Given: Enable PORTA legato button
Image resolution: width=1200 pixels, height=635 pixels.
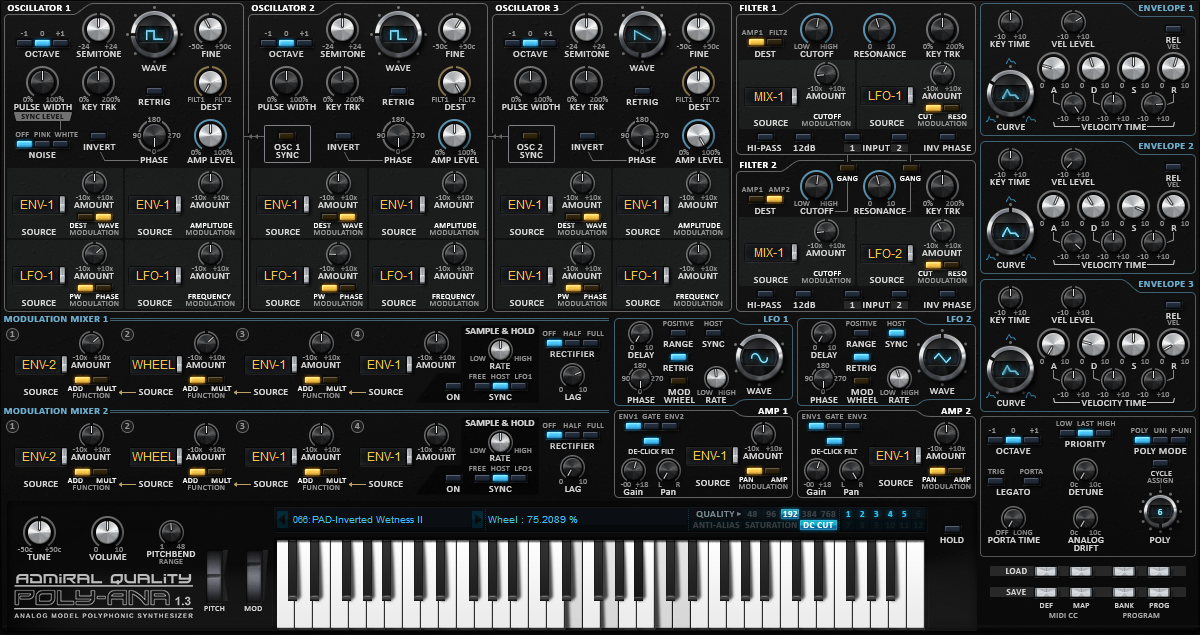Looking at the screenshot, I should click(x=1029, y=481).
